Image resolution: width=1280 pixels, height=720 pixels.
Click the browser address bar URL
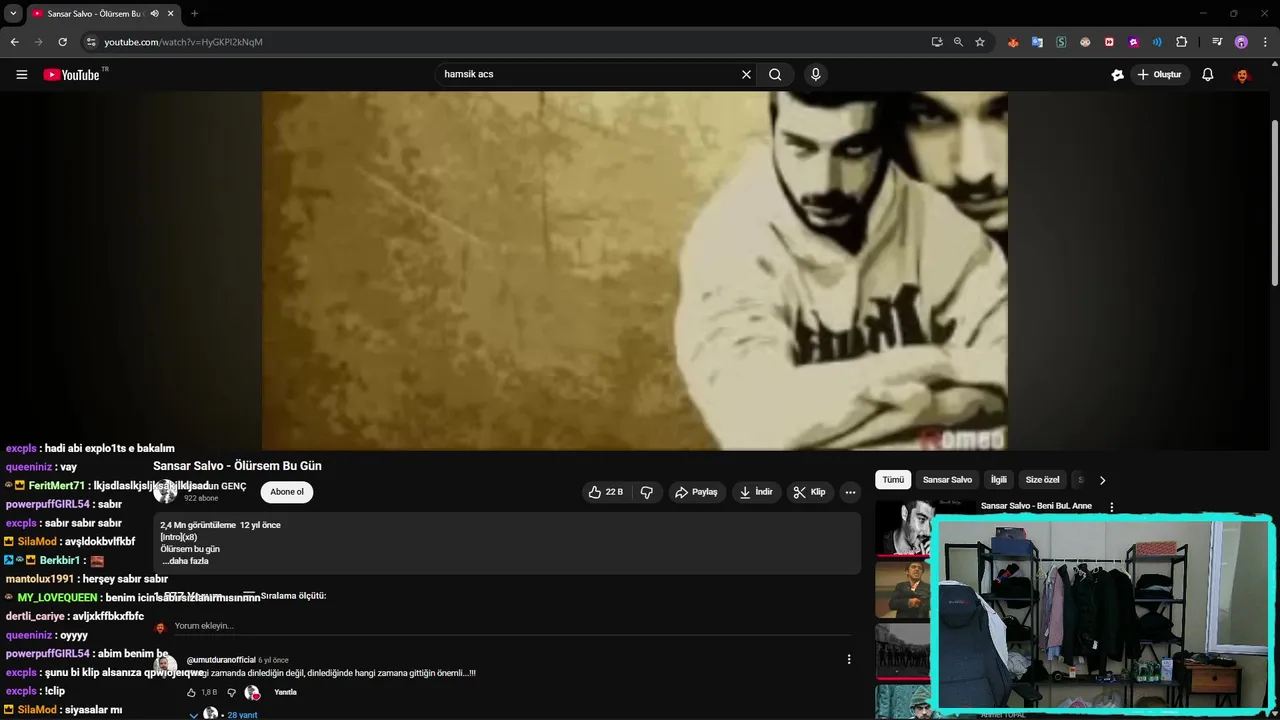[x=183, y=42]
